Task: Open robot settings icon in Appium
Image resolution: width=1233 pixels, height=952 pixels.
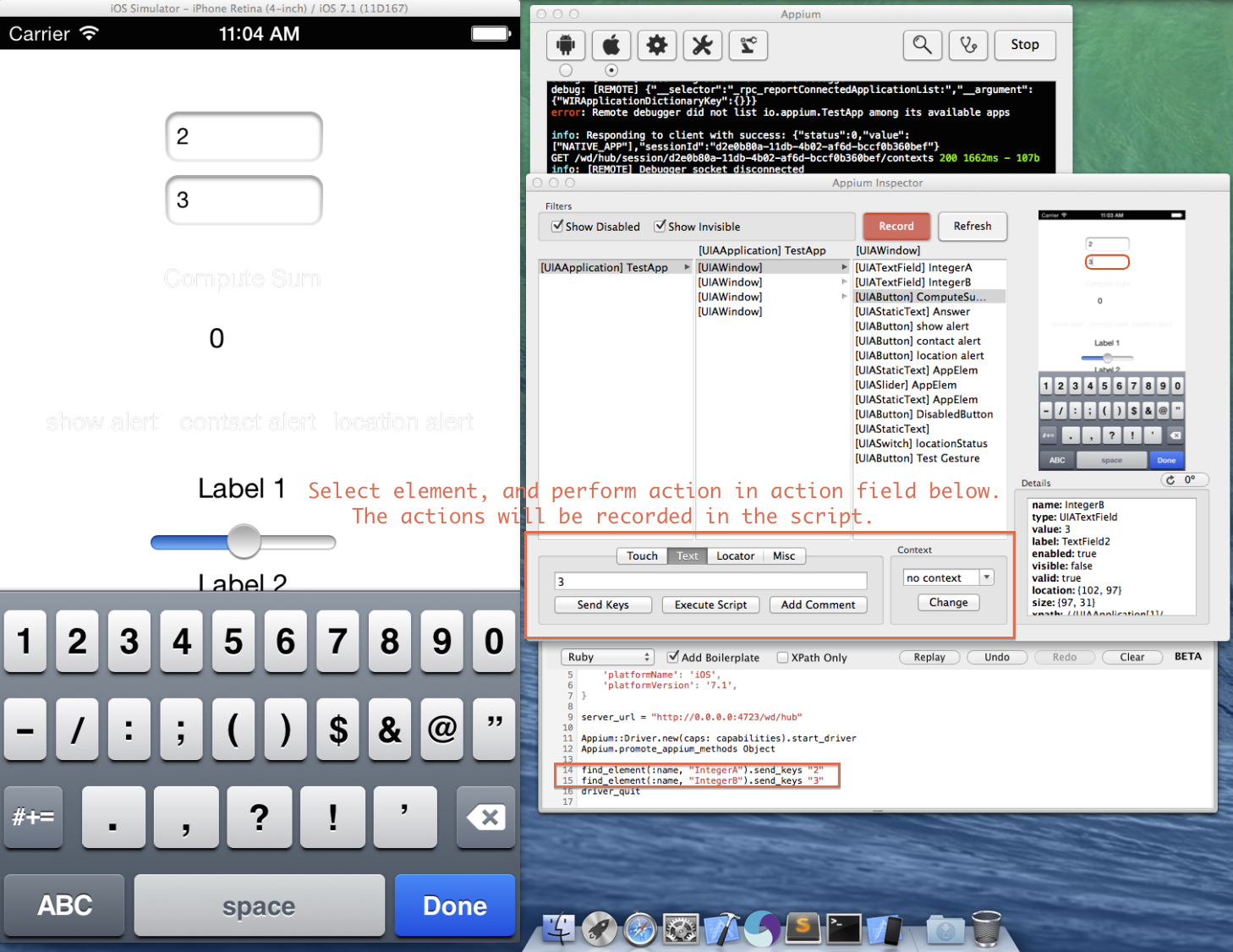Action: 748,45
